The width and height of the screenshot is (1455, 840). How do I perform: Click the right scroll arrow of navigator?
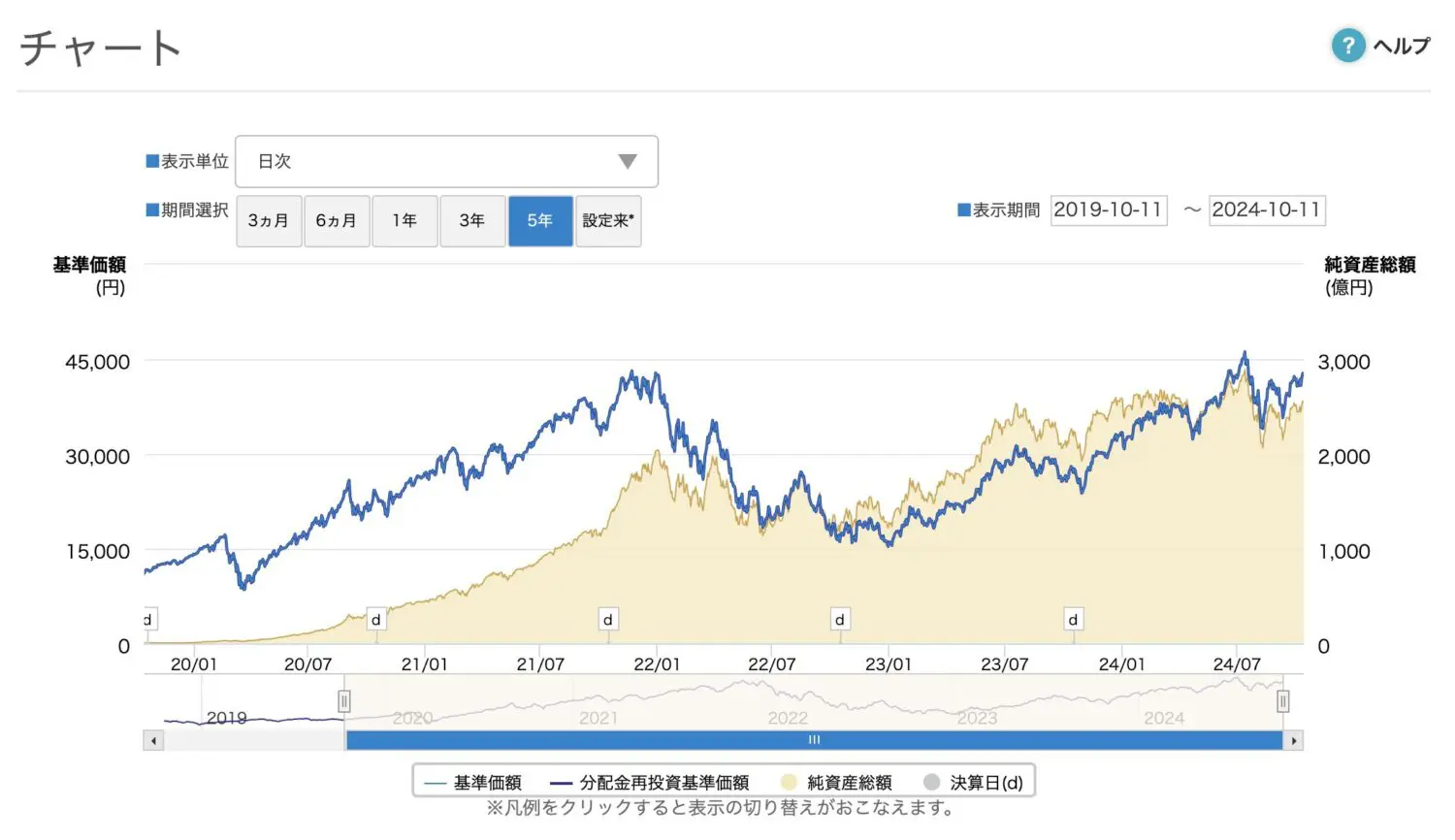pyautogui.click(x=1293, y=741)
